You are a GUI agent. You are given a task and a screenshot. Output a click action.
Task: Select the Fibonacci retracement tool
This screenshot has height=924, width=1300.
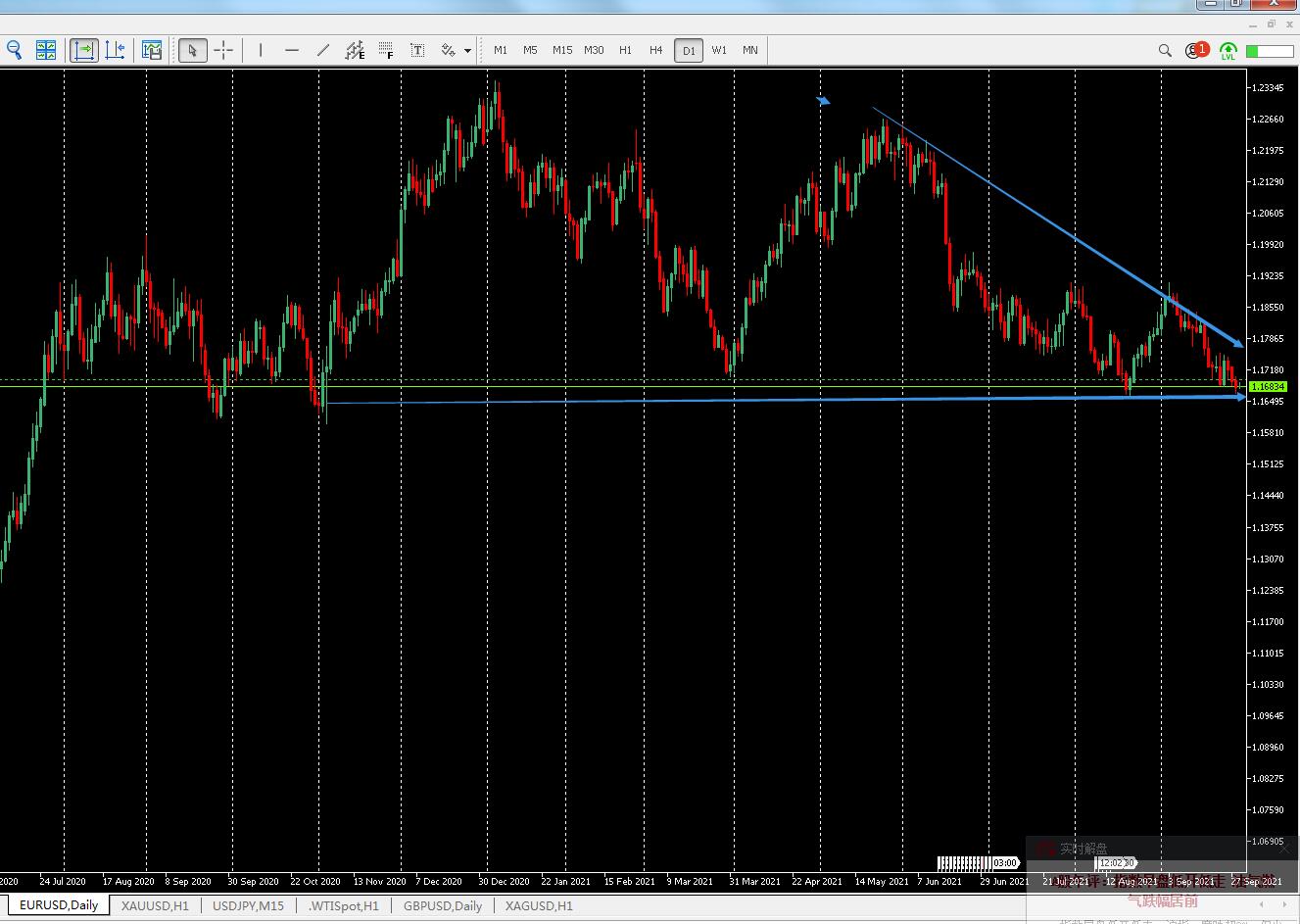(386, 50)
